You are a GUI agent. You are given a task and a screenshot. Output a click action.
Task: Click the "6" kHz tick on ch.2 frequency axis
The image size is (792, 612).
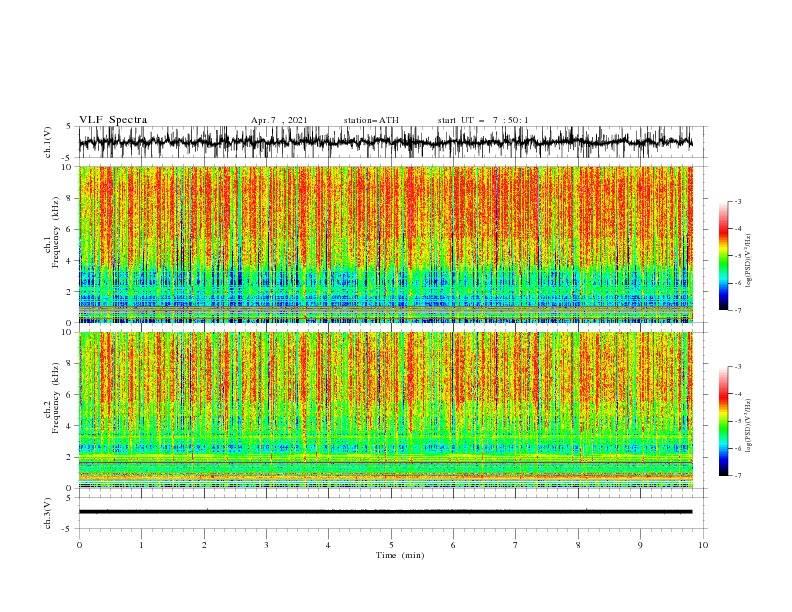coord(70,395)
